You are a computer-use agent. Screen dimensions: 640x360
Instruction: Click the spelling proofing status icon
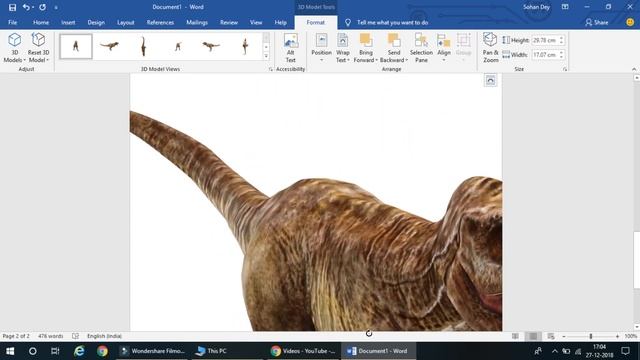(x=76, y=336)
